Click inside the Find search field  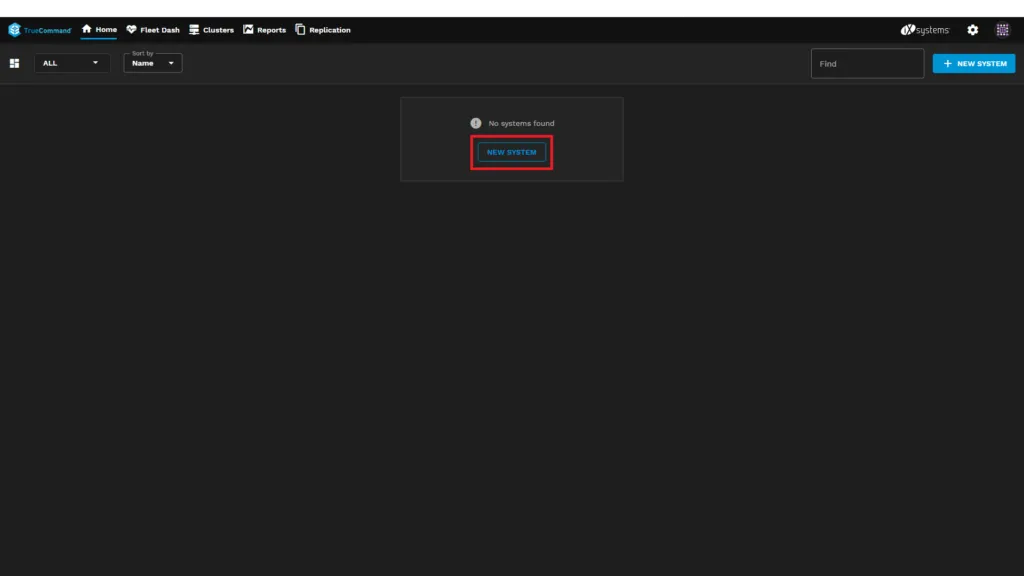point(865,63)
